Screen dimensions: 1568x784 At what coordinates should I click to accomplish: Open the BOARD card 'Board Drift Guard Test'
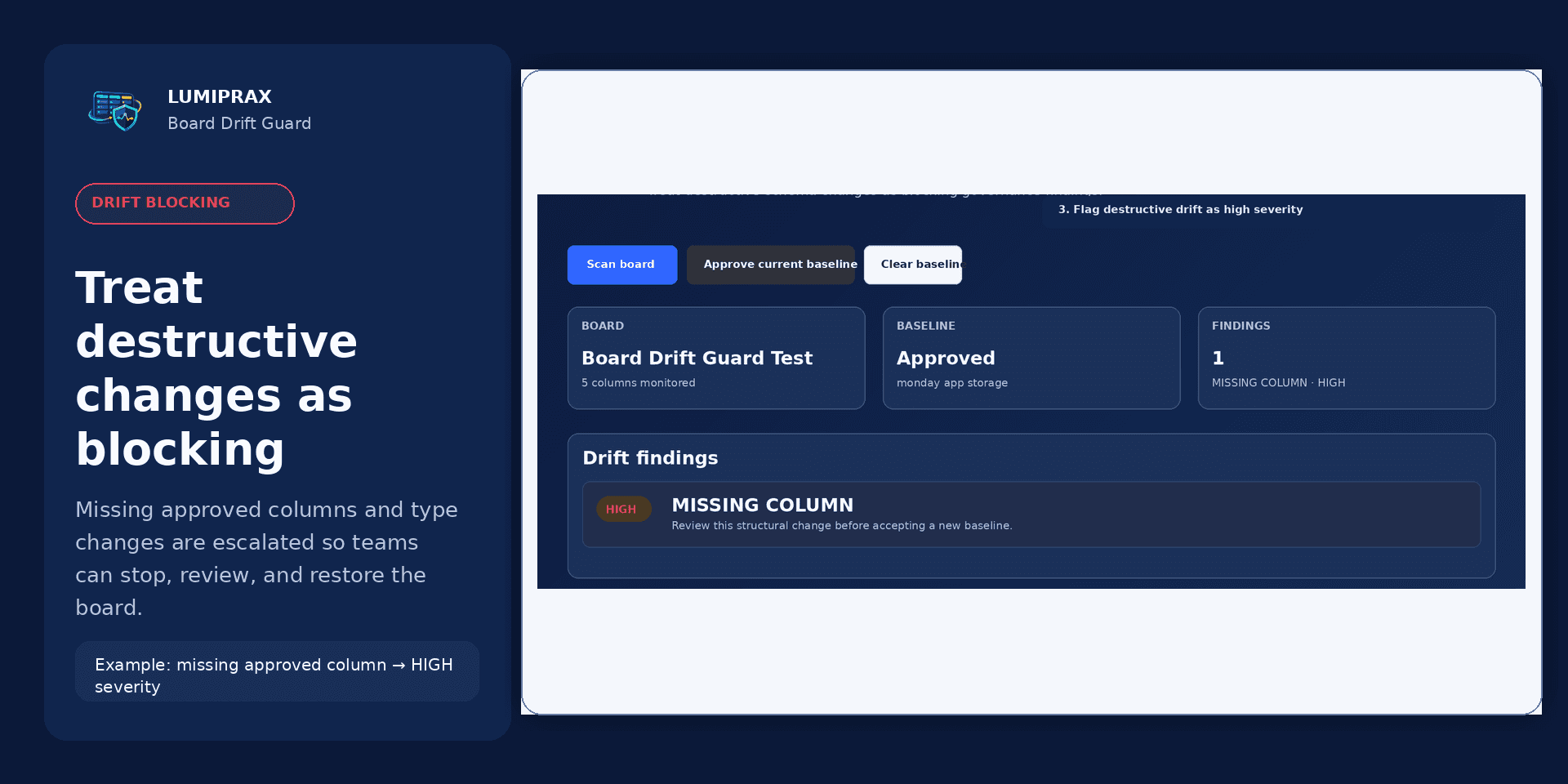716,358
